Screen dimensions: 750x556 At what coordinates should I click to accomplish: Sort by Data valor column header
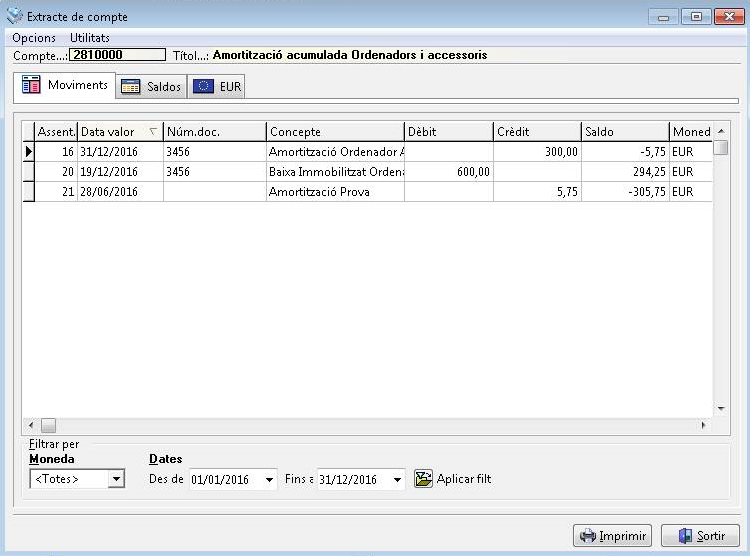point(120,132)
